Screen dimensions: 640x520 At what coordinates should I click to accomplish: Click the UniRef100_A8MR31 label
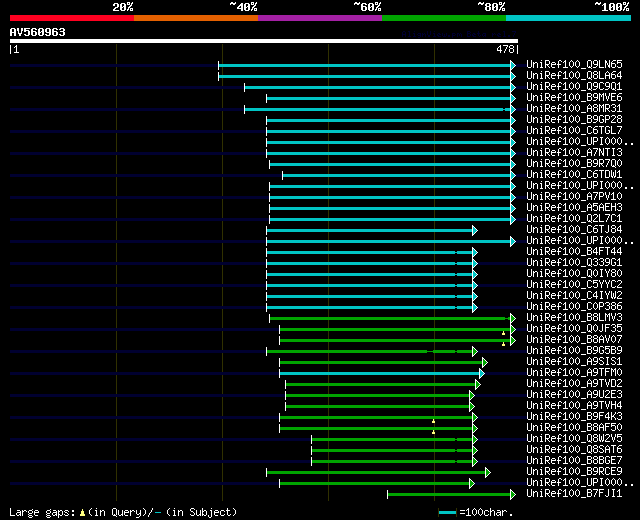(x=574, y=109)
